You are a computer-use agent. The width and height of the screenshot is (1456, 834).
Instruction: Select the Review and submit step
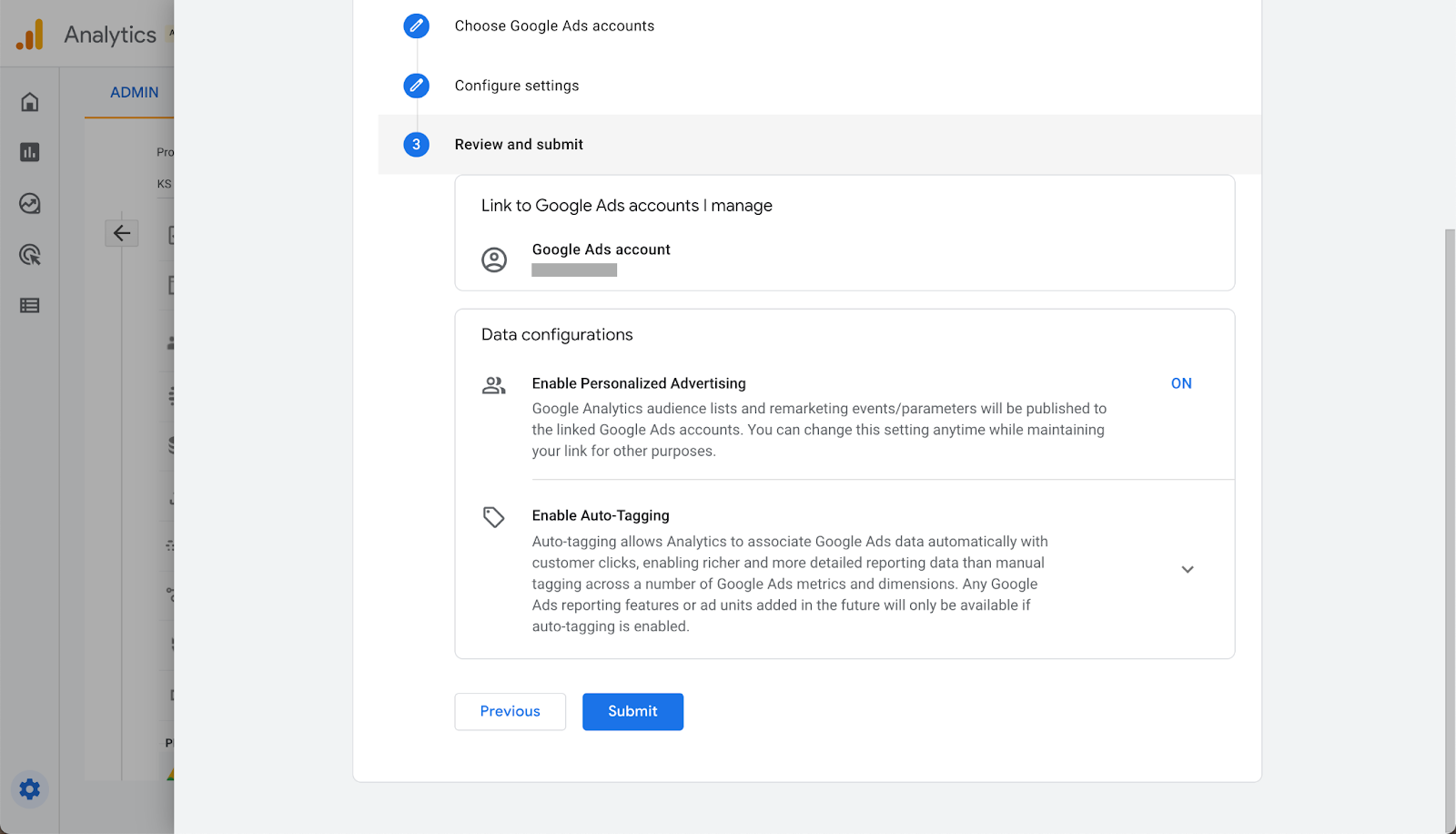(519, 145)
